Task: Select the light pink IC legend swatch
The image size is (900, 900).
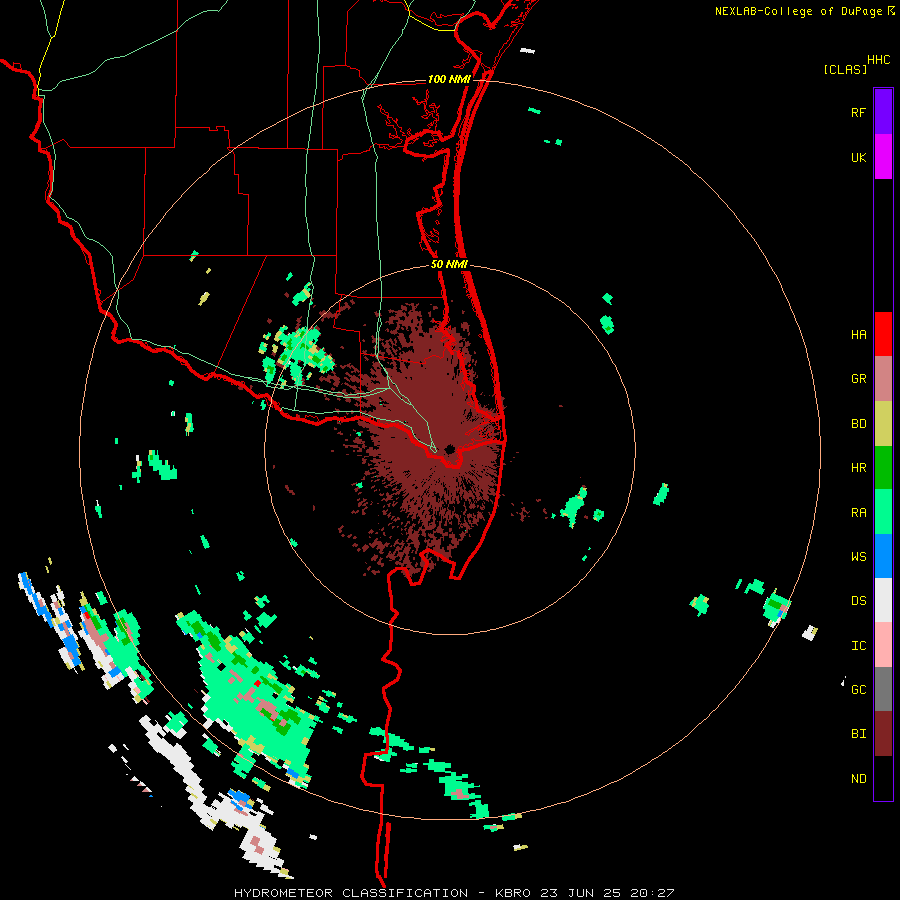Action: (883, 645)
